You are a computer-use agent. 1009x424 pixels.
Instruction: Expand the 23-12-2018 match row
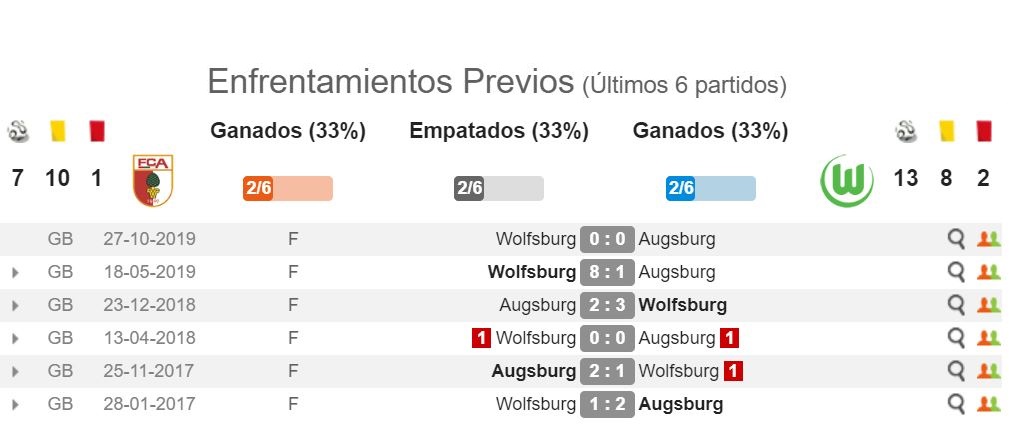(15, 306)
